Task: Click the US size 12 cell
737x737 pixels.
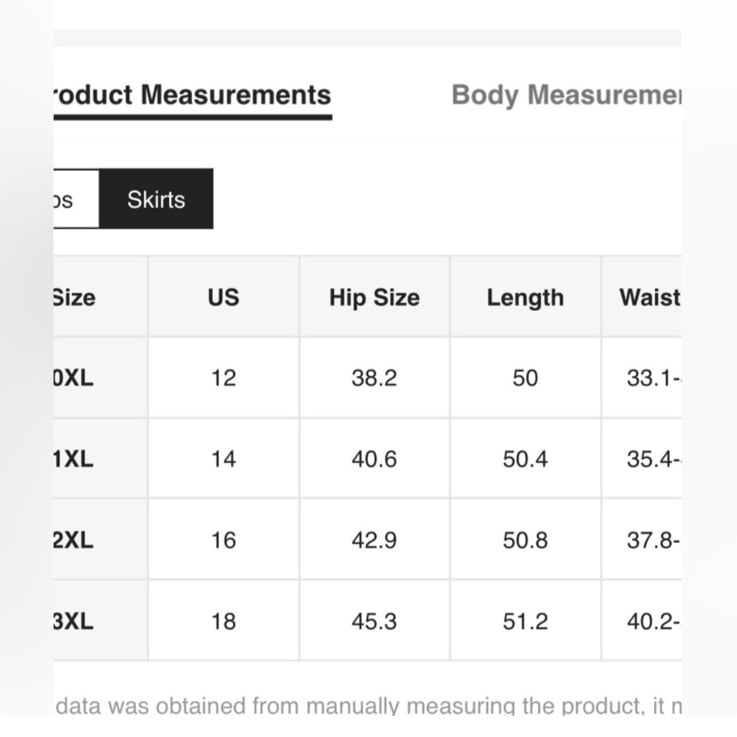Action: [224, 377]
